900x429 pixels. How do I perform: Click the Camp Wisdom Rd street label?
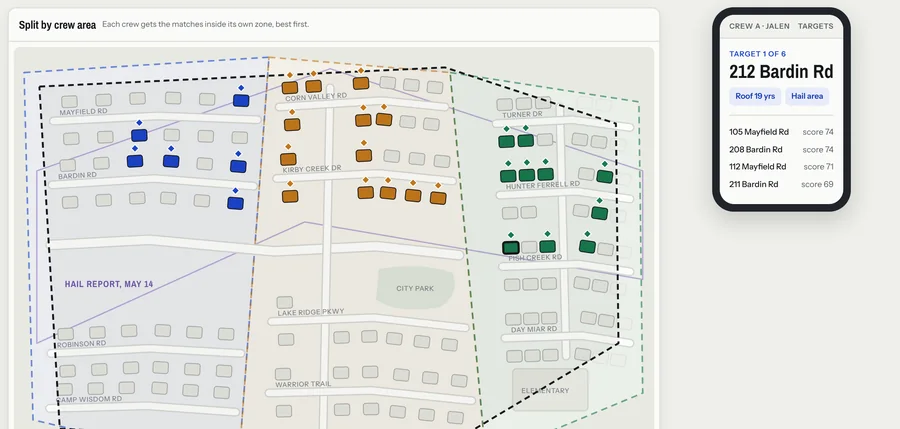[88, 399]
